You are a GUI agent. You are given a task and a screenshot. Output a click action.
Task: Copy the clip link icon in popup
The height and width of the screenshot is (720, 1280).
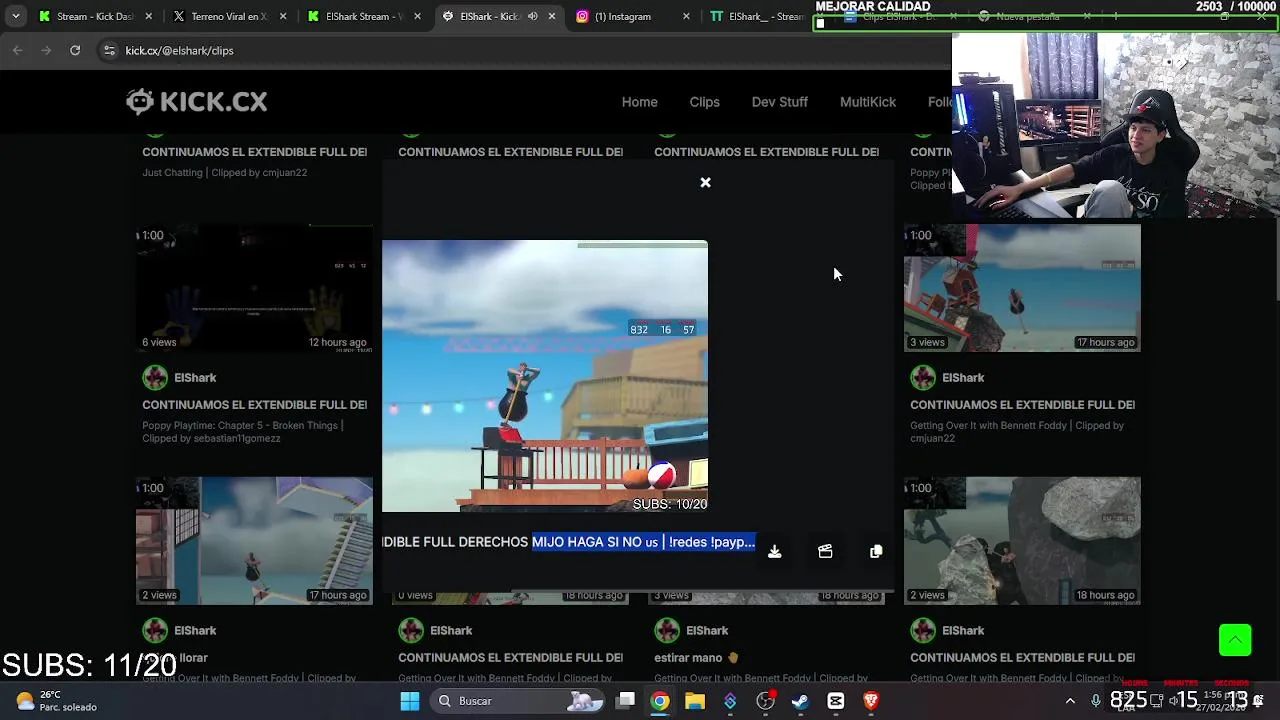pyautogui.click(x=876, y=551)
